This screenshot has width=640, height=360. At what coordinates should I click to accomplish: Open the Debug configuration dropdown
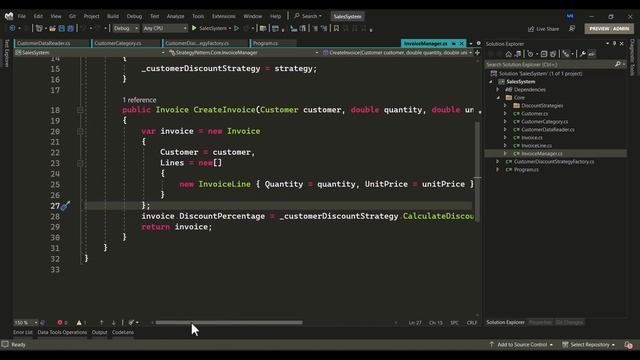click(x=126, y=28)
